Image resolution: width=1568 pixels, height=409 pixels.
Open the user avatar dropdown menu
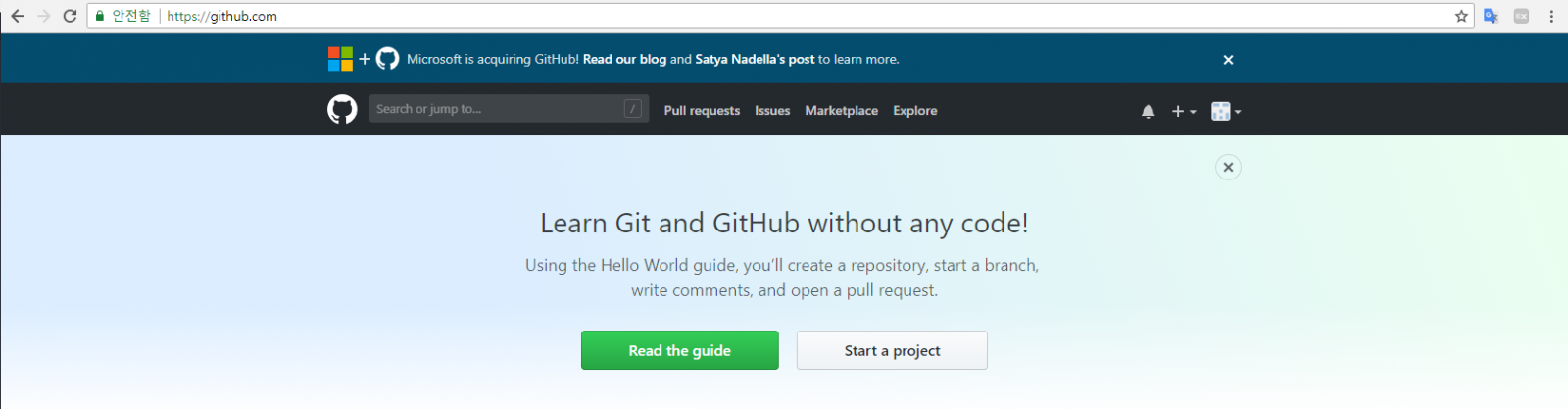point(1226,112)
